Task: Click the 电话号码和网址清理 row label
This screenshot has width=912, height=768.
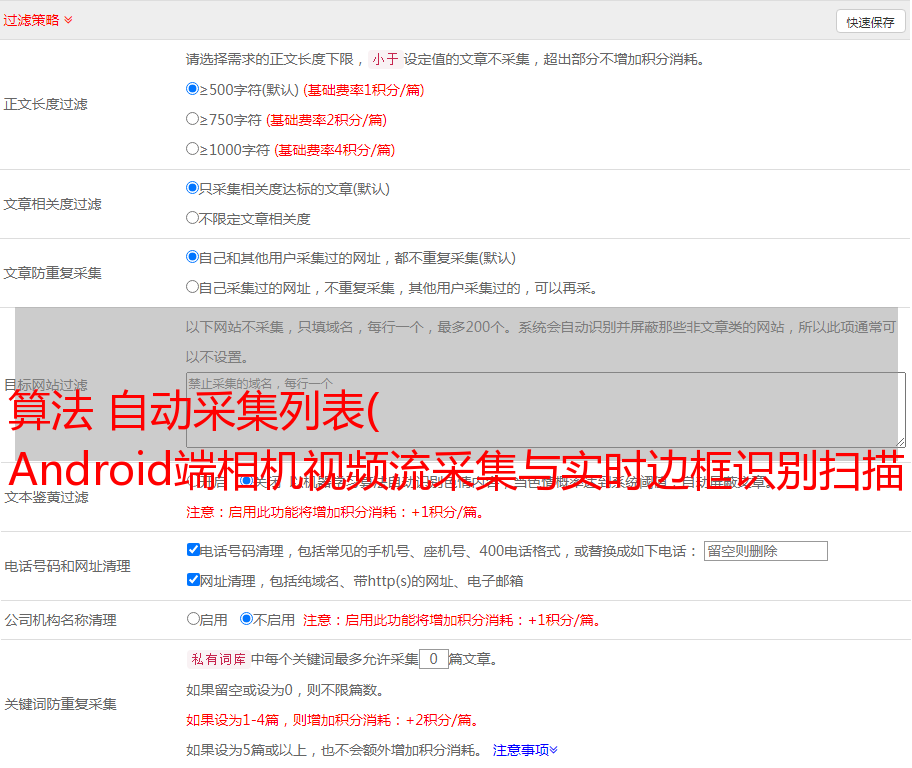Action: [67, 566]
